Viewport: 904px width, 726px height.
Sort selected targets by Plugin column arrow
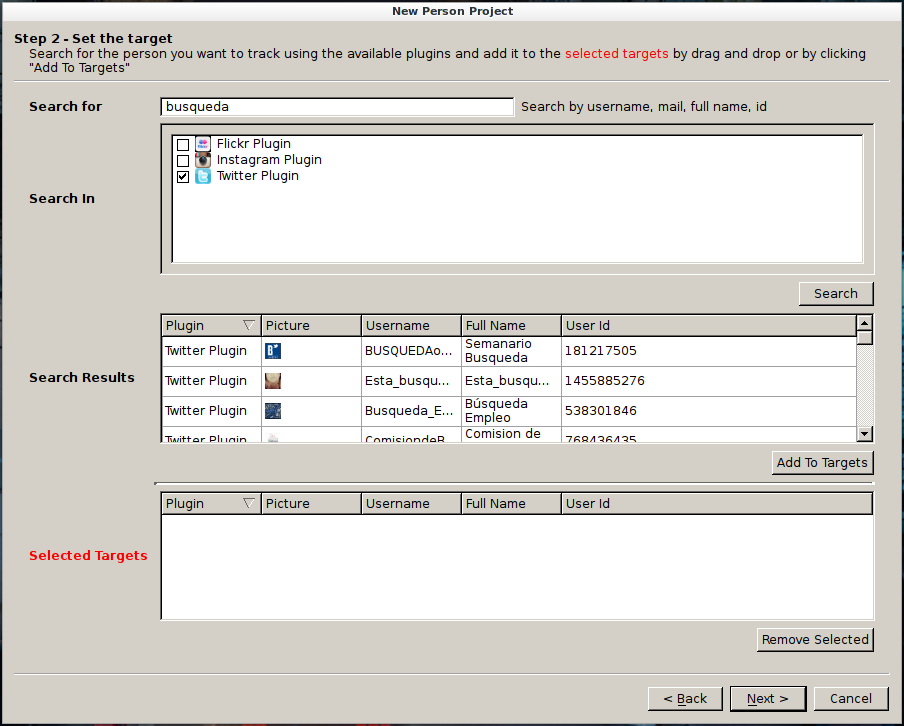tap(249, 504)
